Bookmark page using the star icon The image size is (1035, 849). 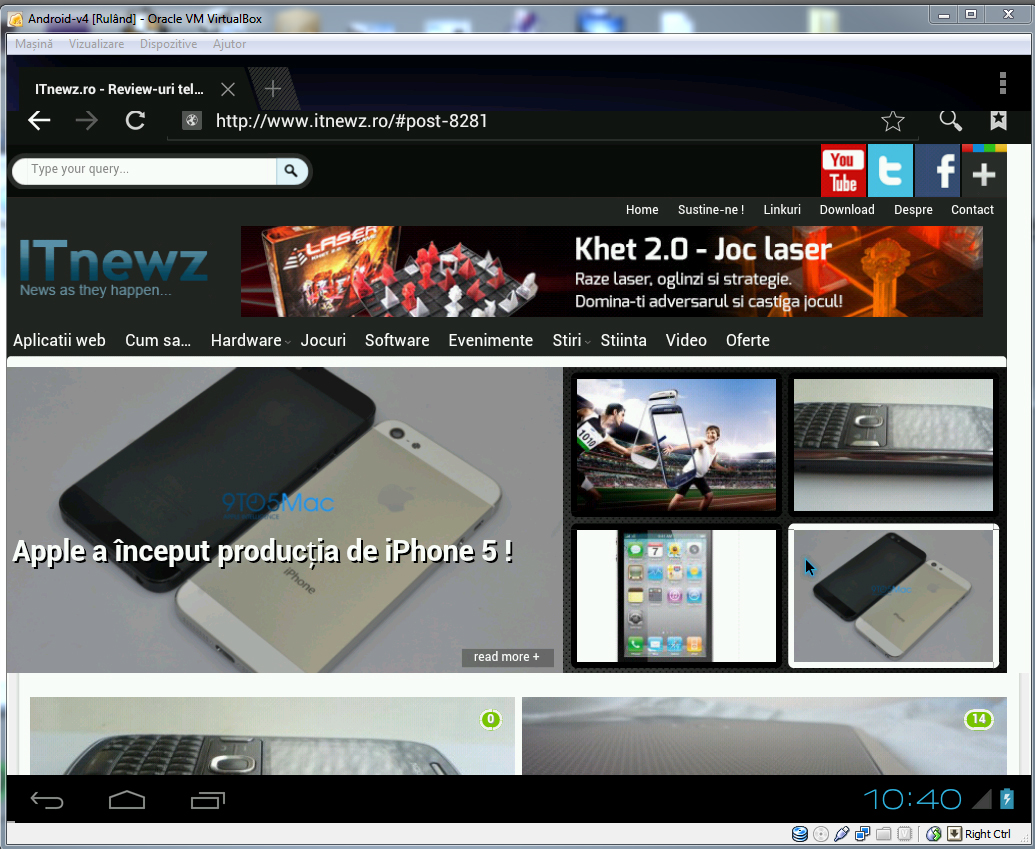[x=892, y=121]
